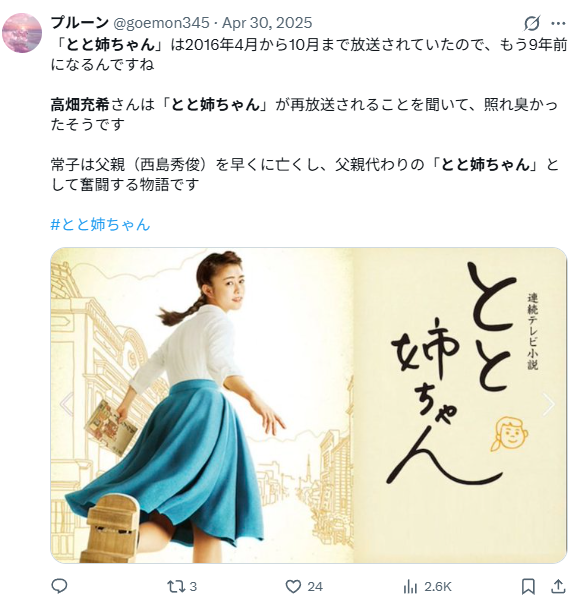Click the プルーン display name

[x=80, y=23]
